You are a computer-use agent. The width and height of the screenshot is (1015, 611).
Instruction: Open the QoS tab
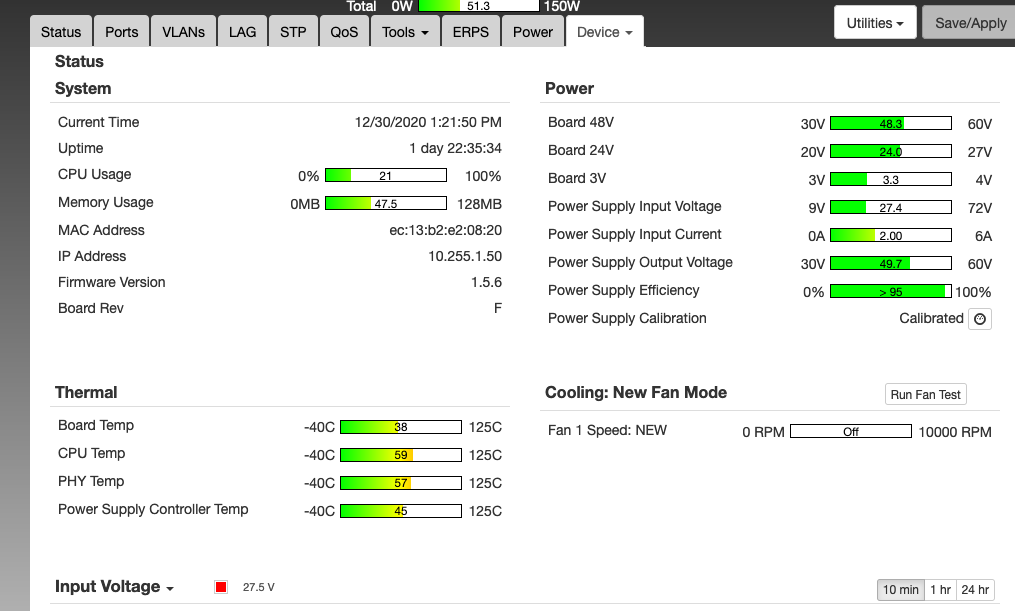(344, 32)
